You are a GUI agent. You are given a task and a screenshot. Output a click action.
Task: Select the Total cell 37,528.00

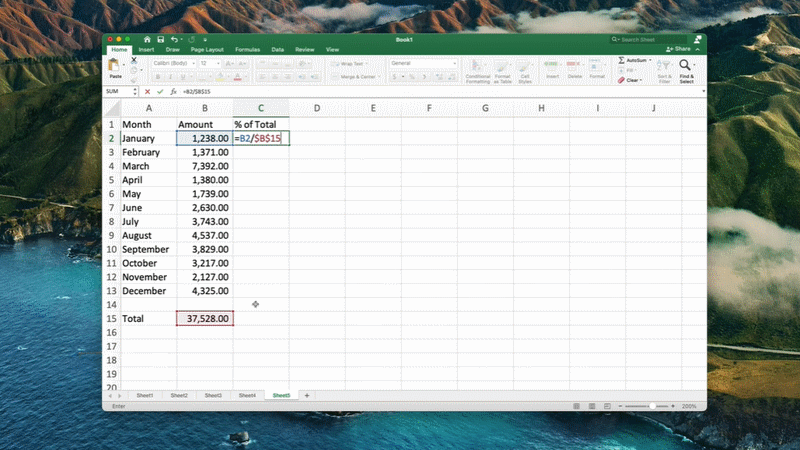point(205,318)
